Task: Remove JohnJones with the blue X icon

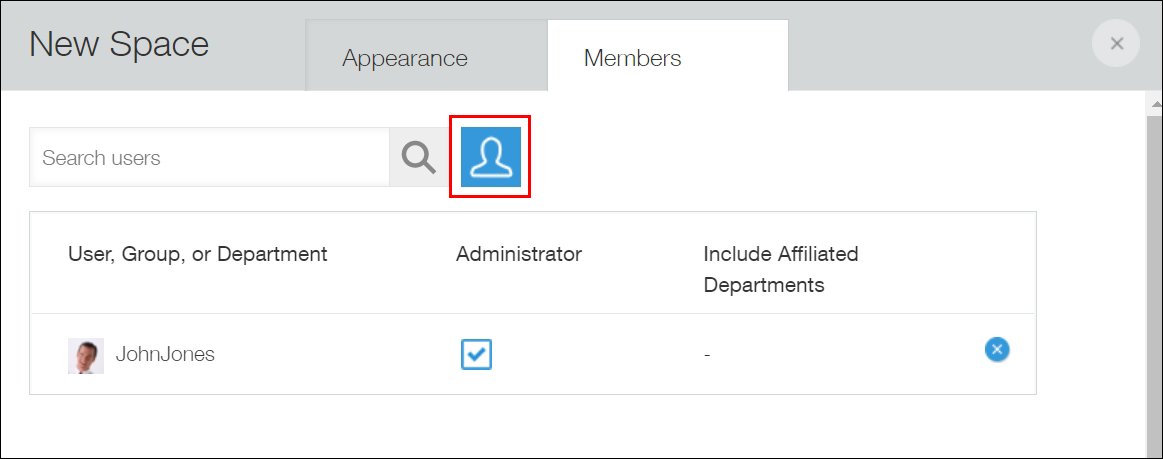Action: [997, 349]
